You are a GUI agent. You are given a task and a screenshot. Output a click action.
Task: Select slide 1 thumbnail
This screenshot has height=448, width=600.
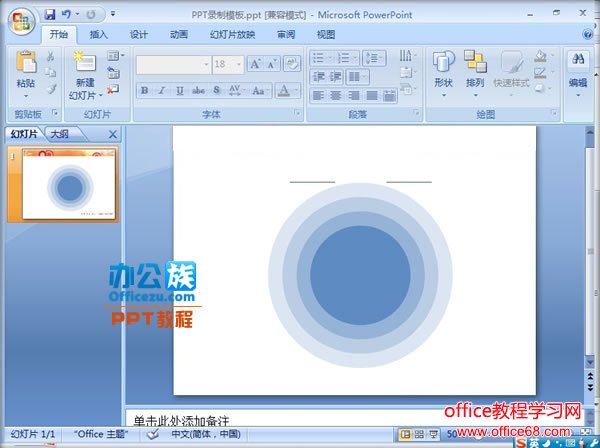tap(68, 184)
